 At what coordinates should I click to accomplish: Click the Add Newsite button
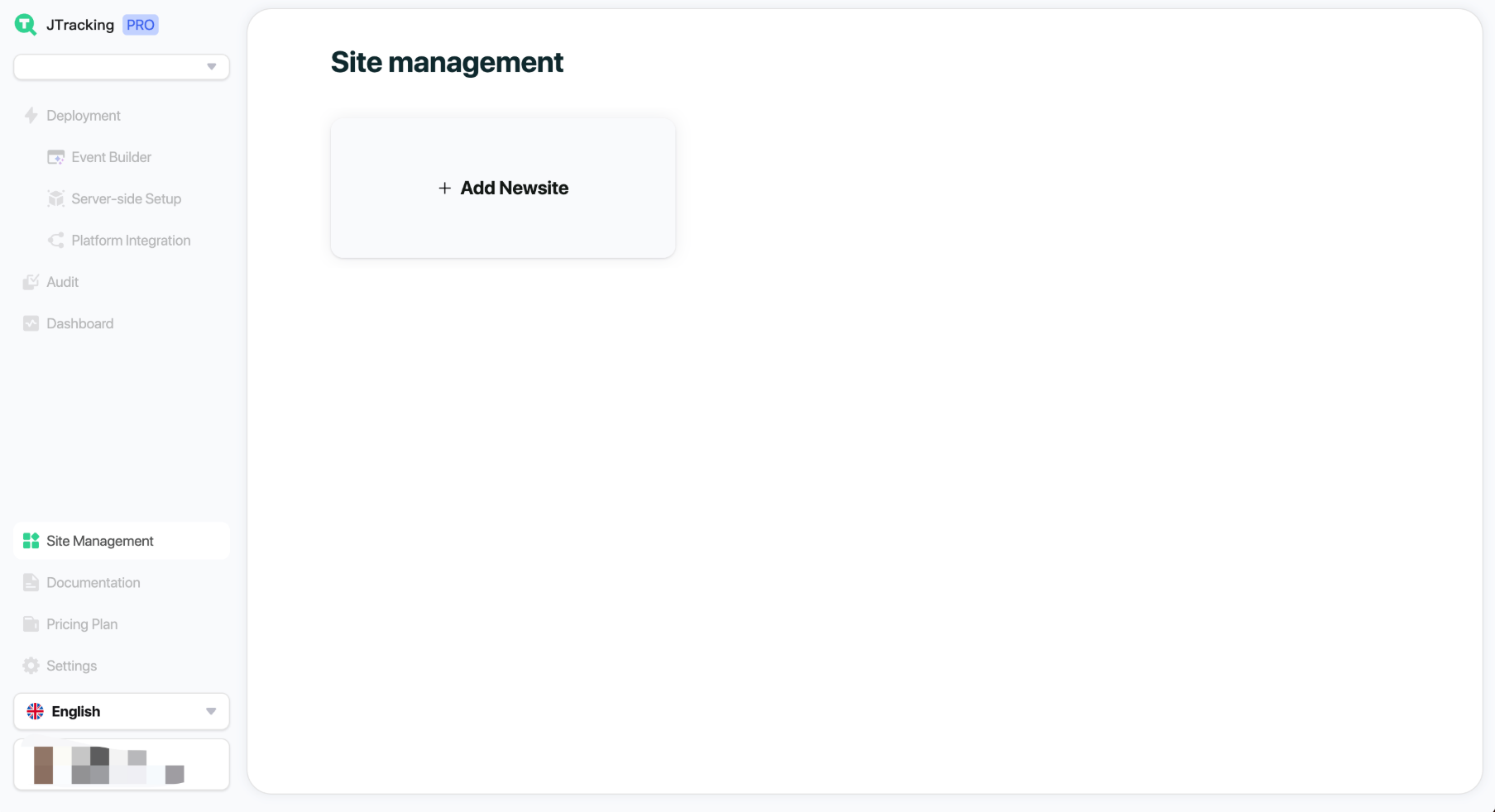tap(503, 189)
